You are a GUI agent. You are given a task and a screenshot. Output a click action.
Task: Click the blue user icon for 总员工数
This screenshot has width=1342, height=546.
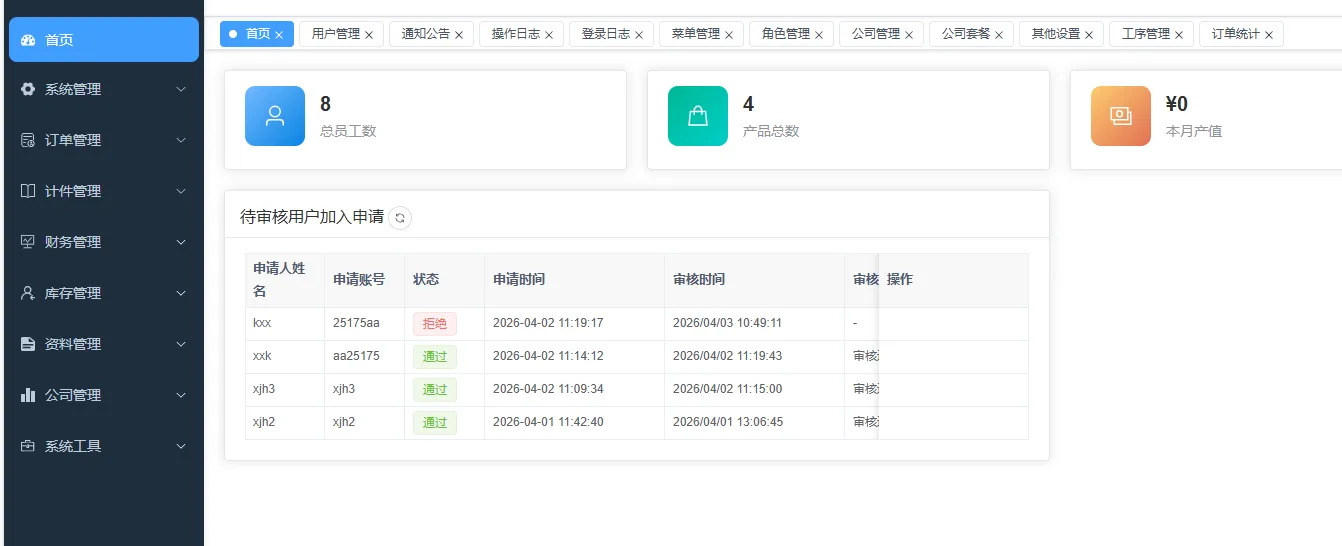pyautogui.click(x=275, y=116)
